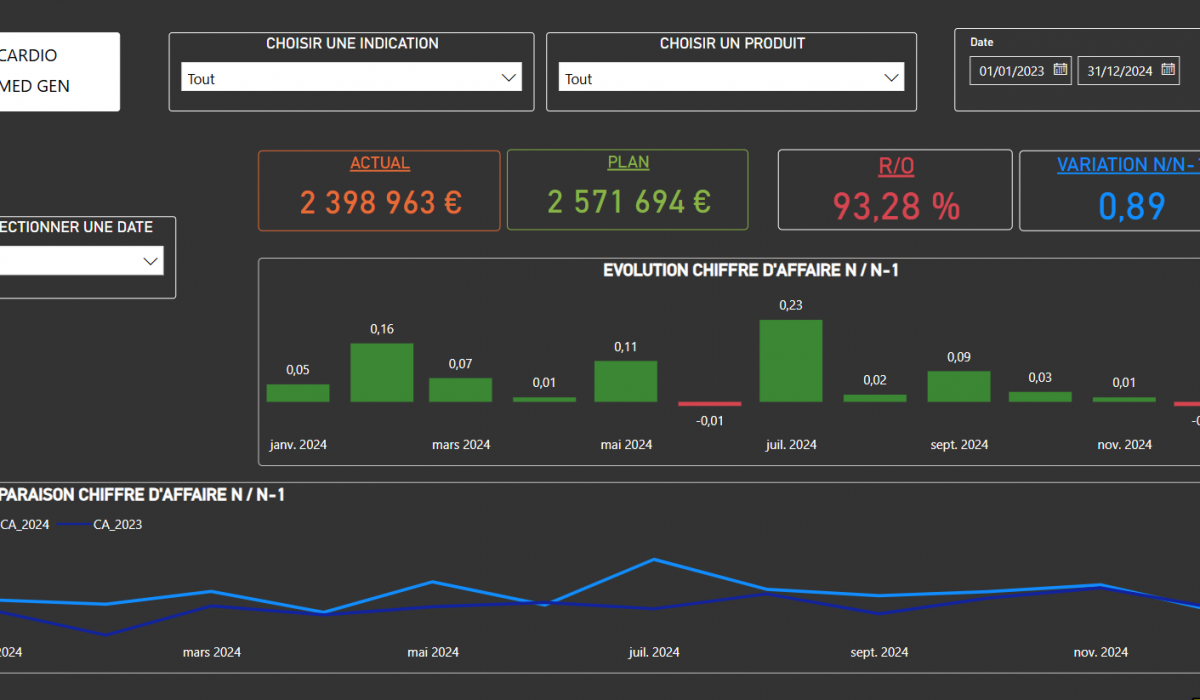
Task: Select the tallest green bar labeled 0,23
Action: 791,361
